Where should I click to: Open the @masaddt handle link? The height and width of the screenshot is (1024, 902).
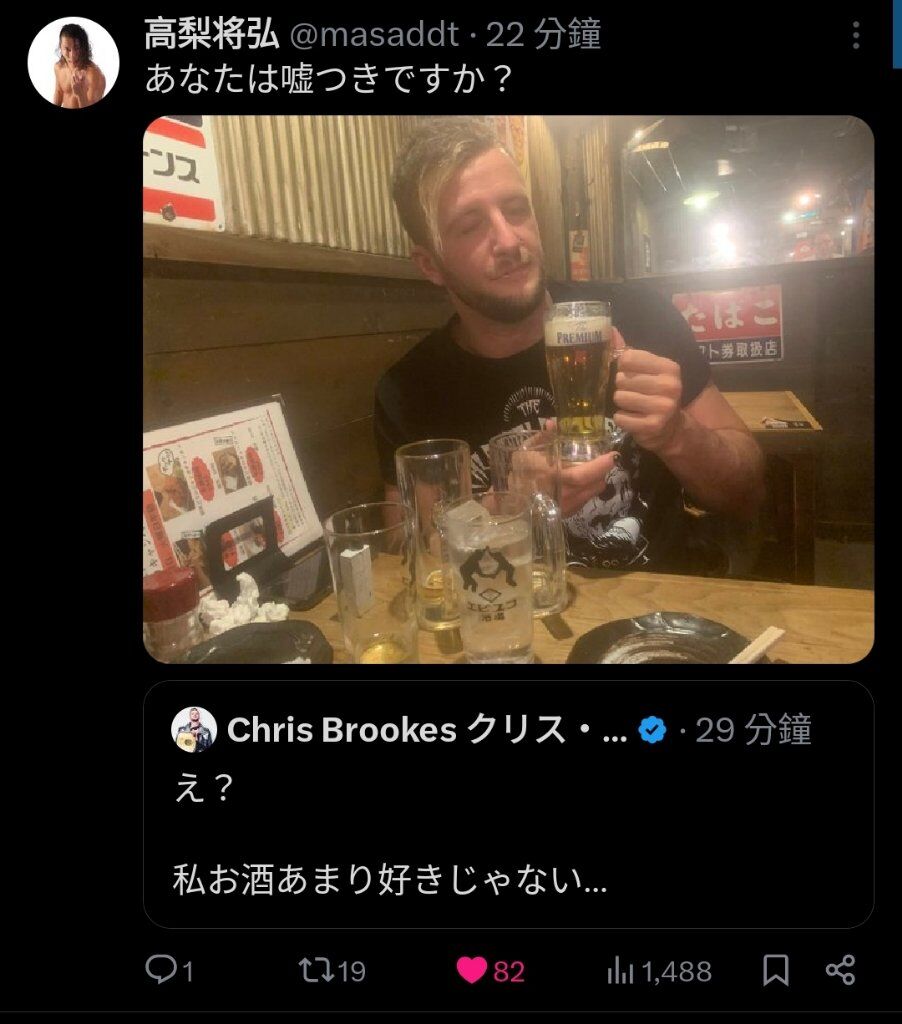pyautogui.click(x=374, y=35)
